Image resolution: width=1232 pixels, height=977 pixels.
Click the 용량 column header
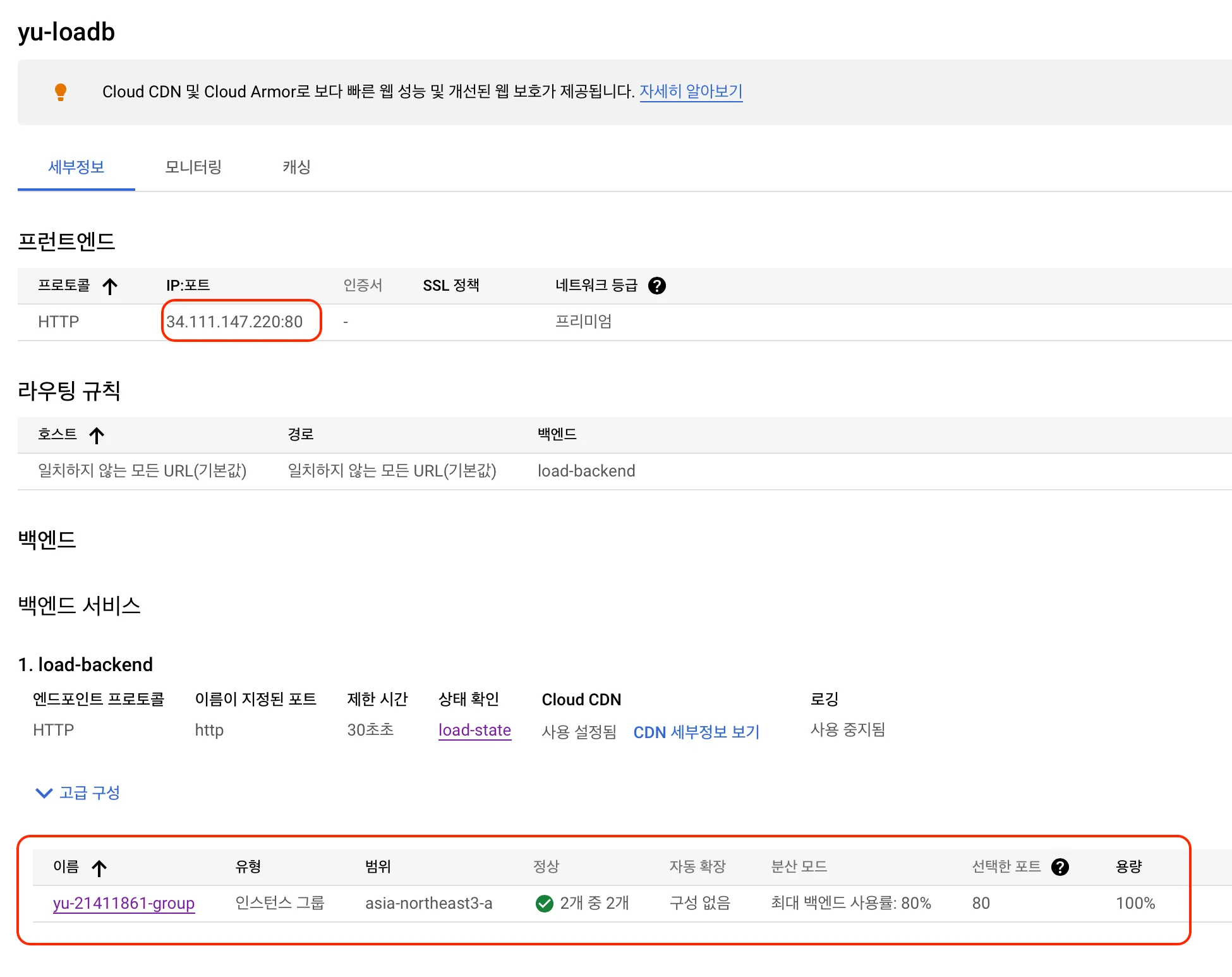(x=1128, y=866)
